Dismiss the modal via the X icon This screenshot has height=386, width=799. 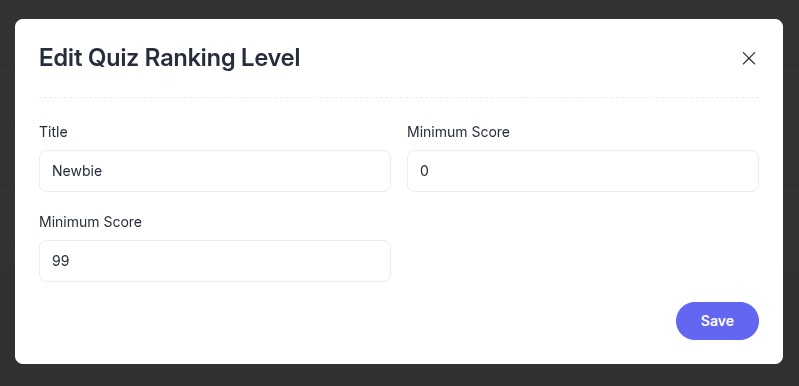pos(749,59)
